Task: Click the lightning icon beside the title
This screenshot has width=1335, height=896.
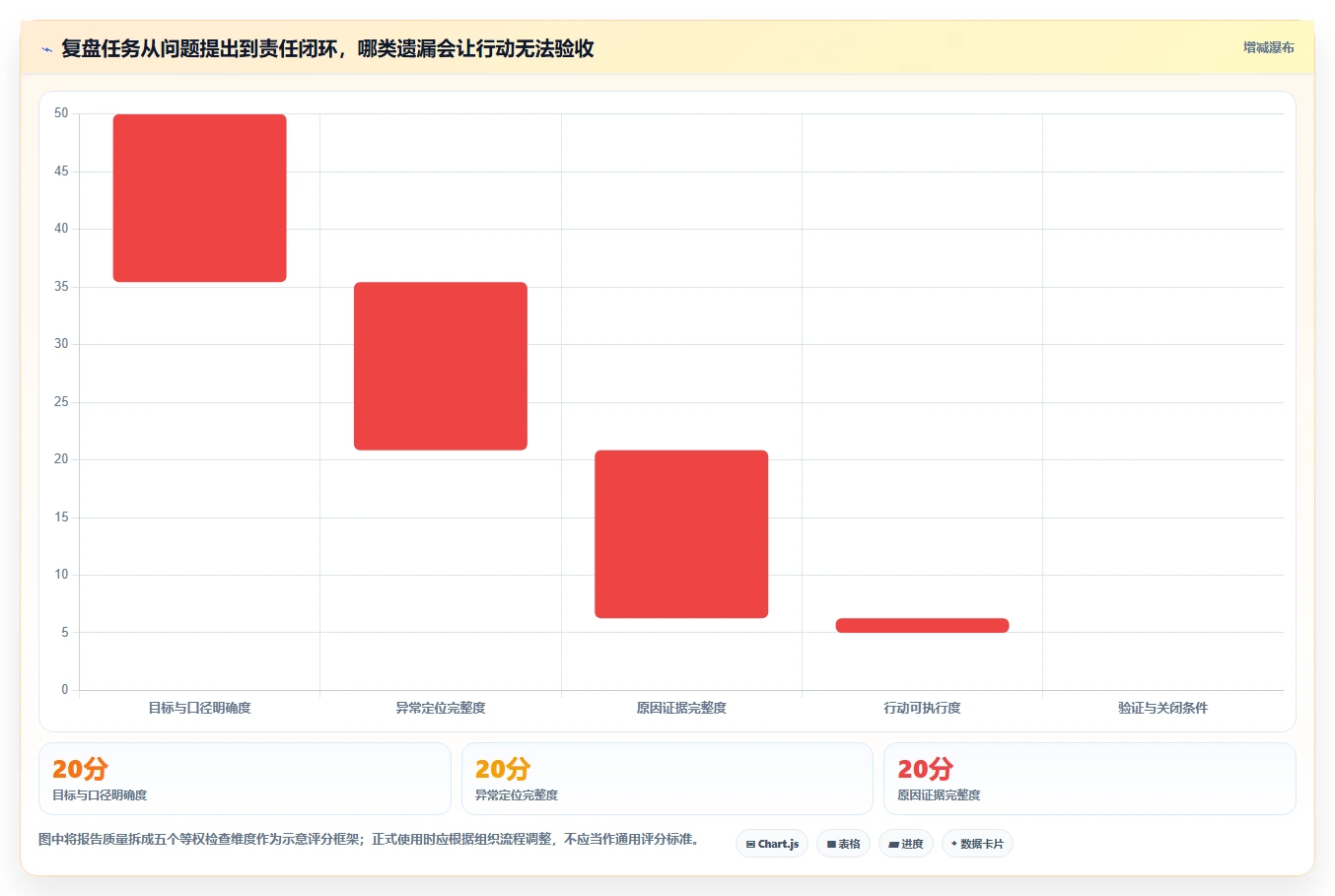Action: coord(46,49)
